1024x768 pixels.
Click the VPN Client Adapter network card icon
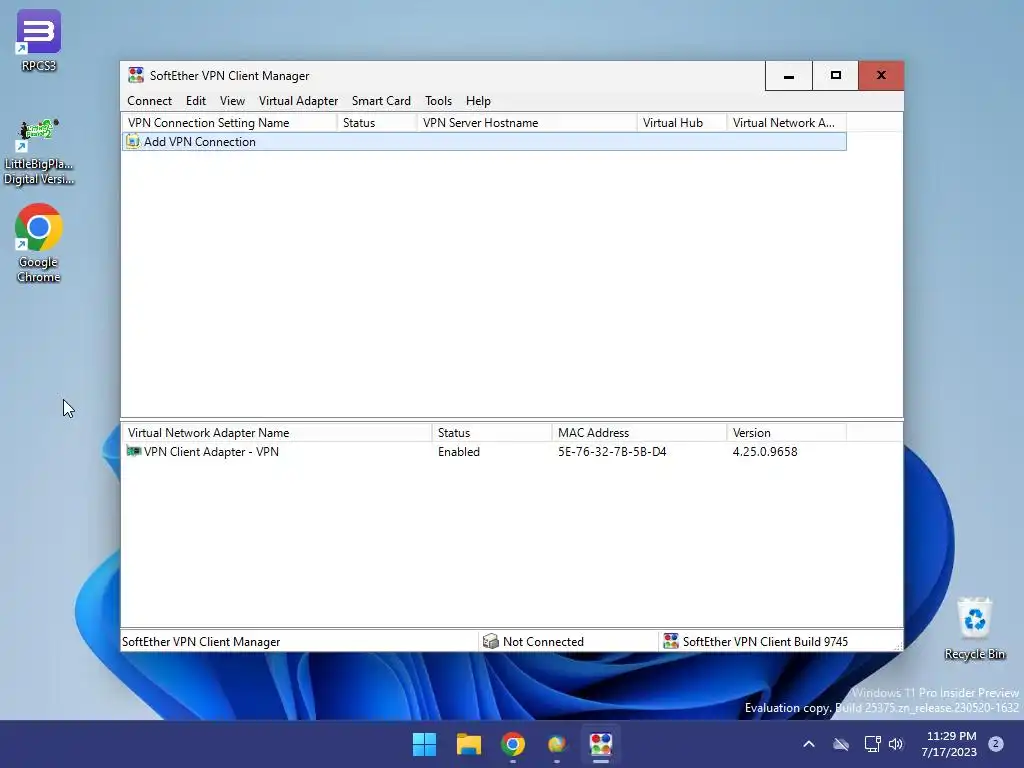(x=133, y=451)
